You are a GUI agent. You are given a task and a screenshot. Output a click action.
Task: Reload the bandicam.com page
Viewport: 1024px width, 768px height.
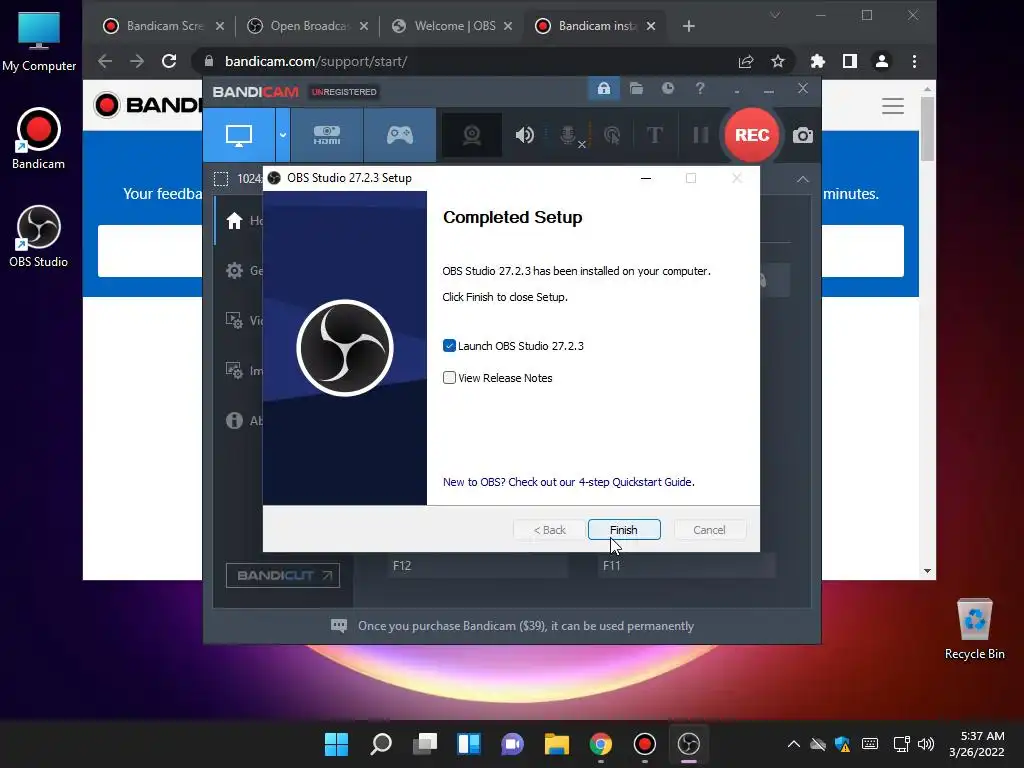[169, 61]
